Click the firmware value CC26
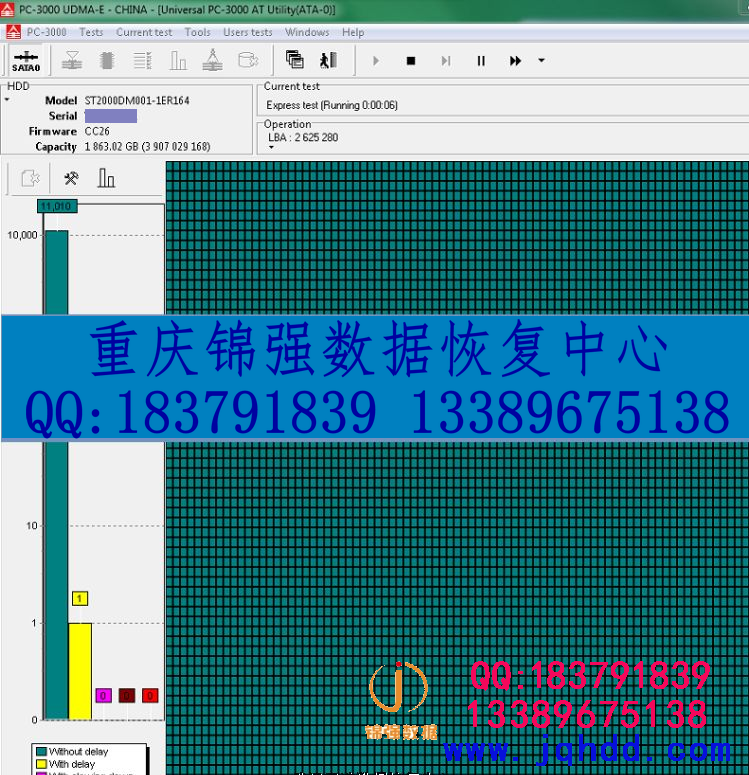749x775 pixels. click(97, 131)
